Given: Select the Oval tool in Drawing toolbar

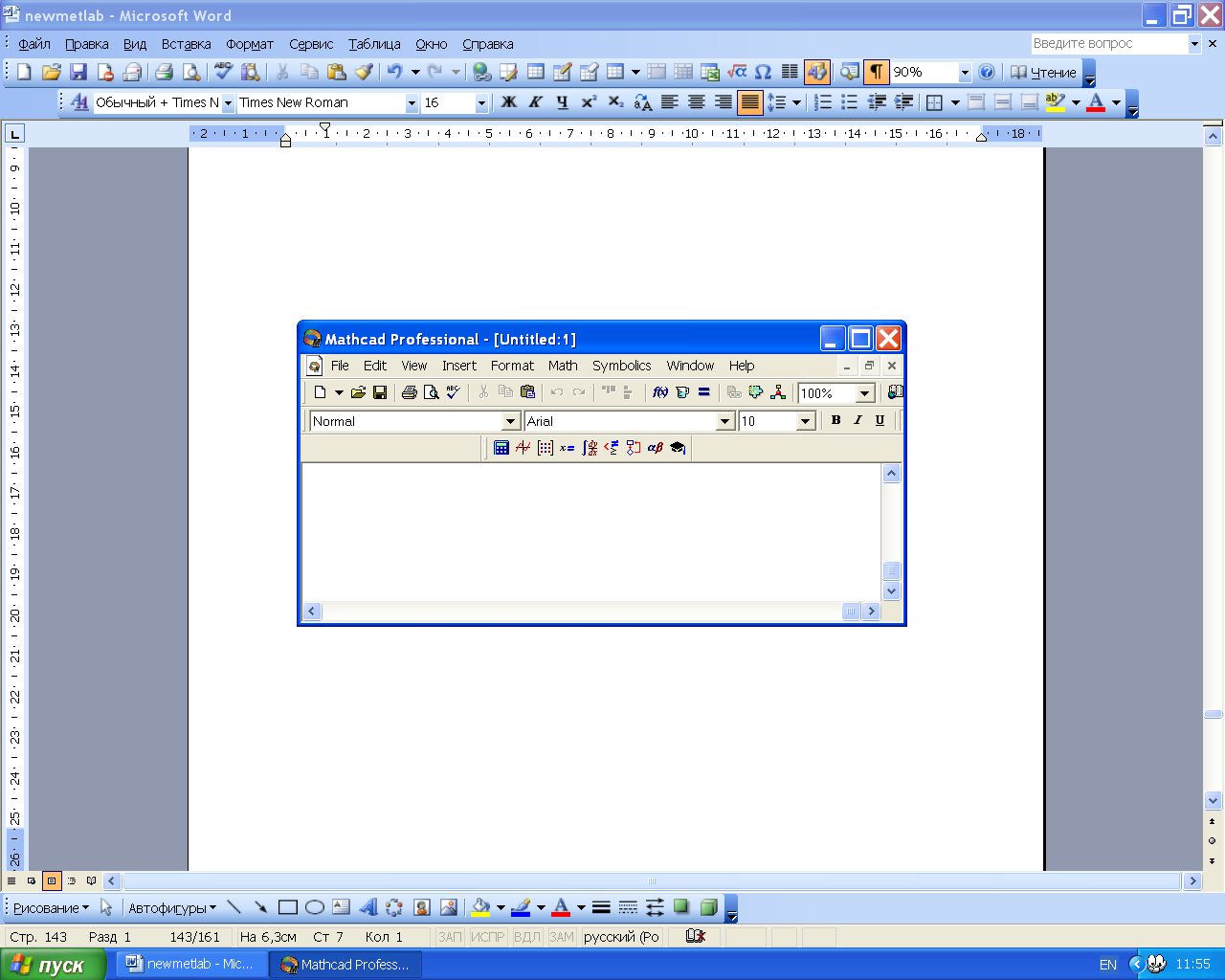Looking at the screenshot, I should [314, 907].
